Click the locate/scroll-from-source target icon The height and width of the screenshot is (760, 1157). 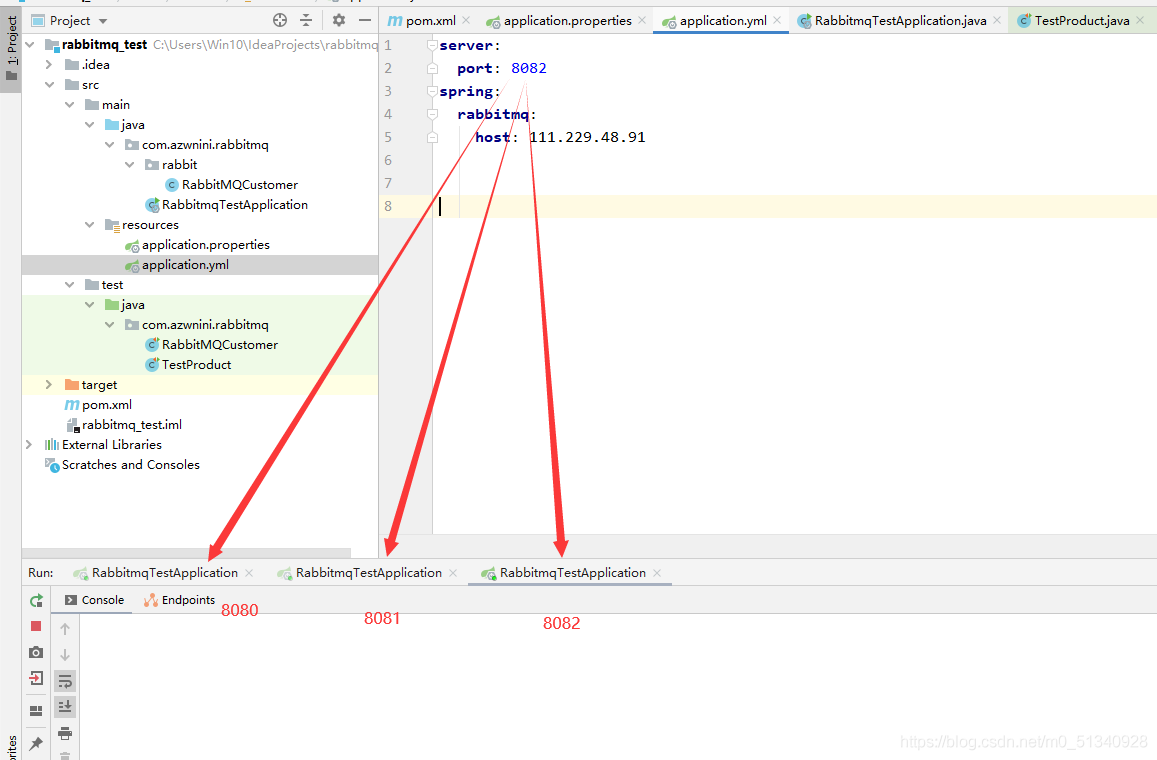click(280, 21)
